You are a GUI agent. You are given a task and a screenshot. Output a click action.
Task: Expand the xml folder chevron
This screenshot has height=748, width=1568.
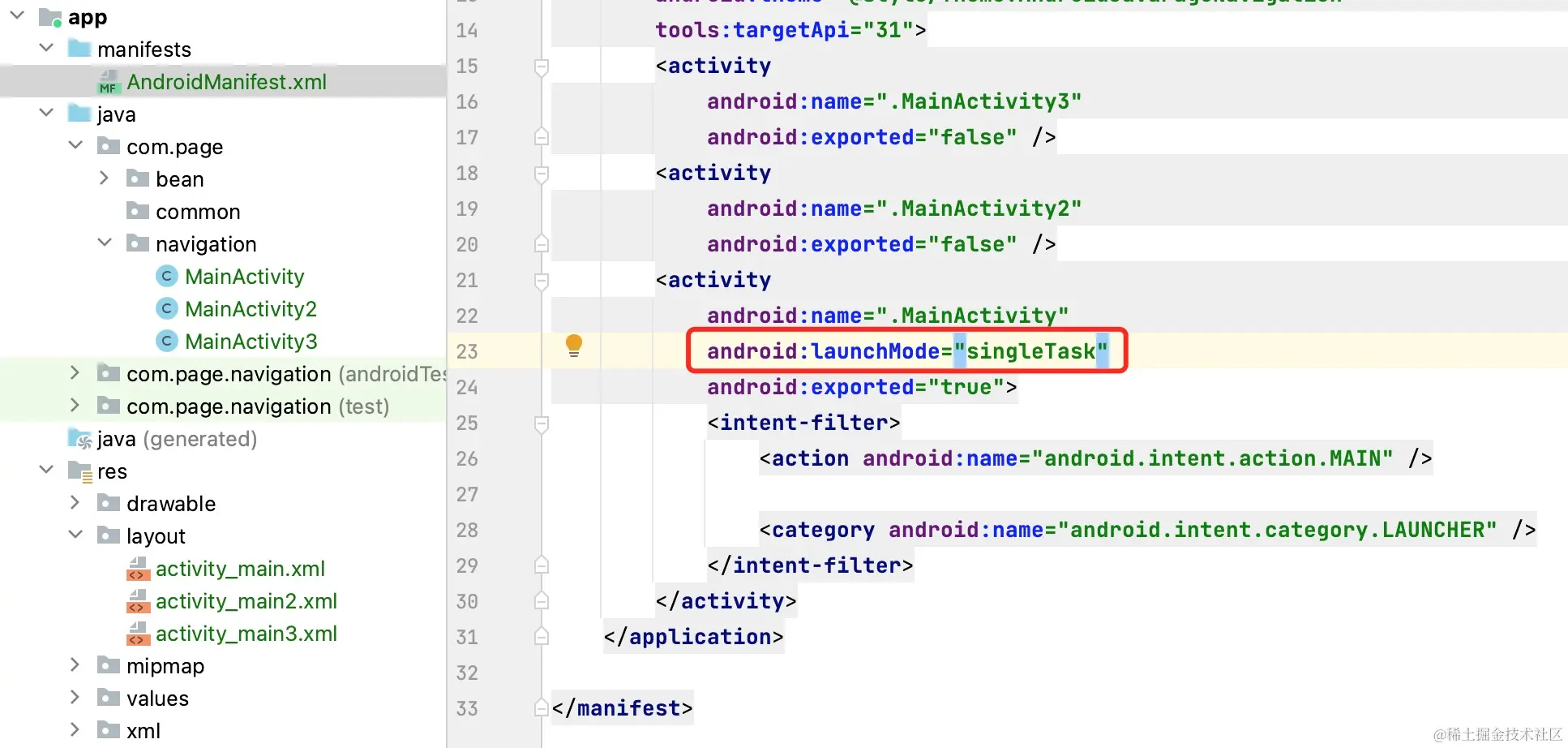[75, 729]
